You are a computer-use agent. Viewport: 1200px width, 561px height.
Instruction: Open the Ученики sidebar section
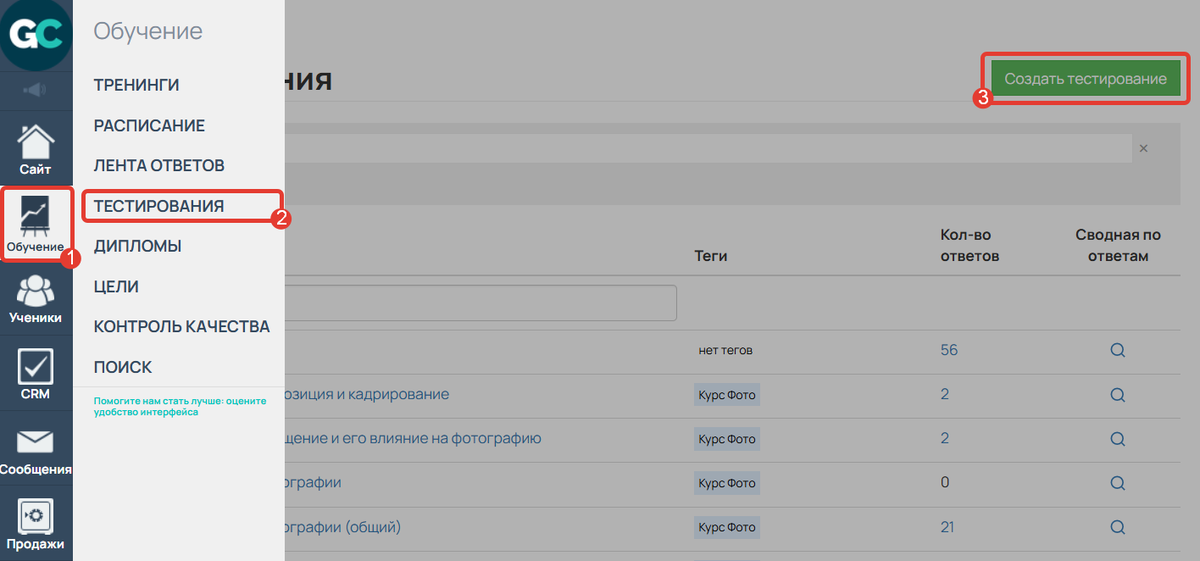[x=36, y=299]
